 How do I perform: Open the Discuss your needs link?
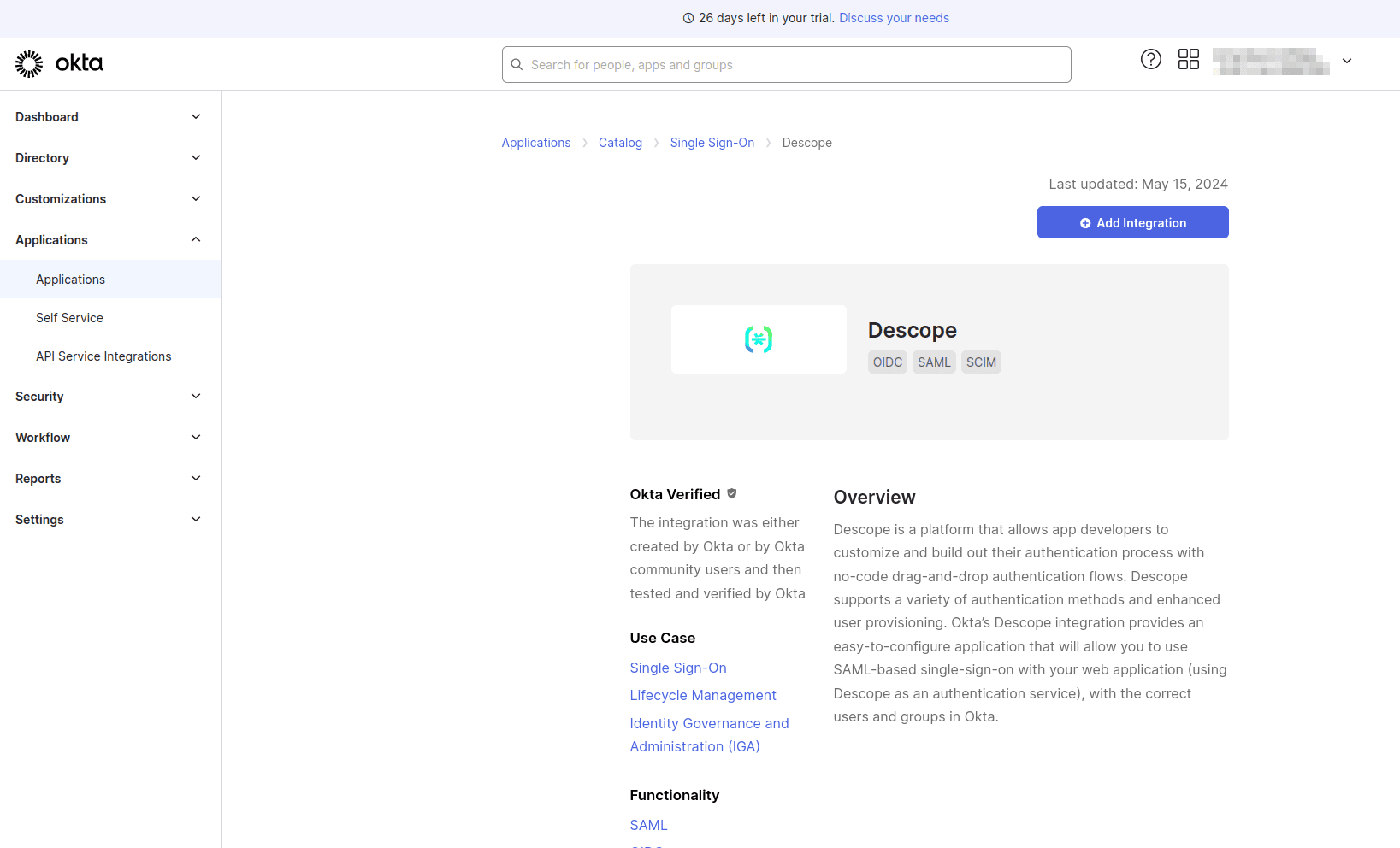pos(894,17)
